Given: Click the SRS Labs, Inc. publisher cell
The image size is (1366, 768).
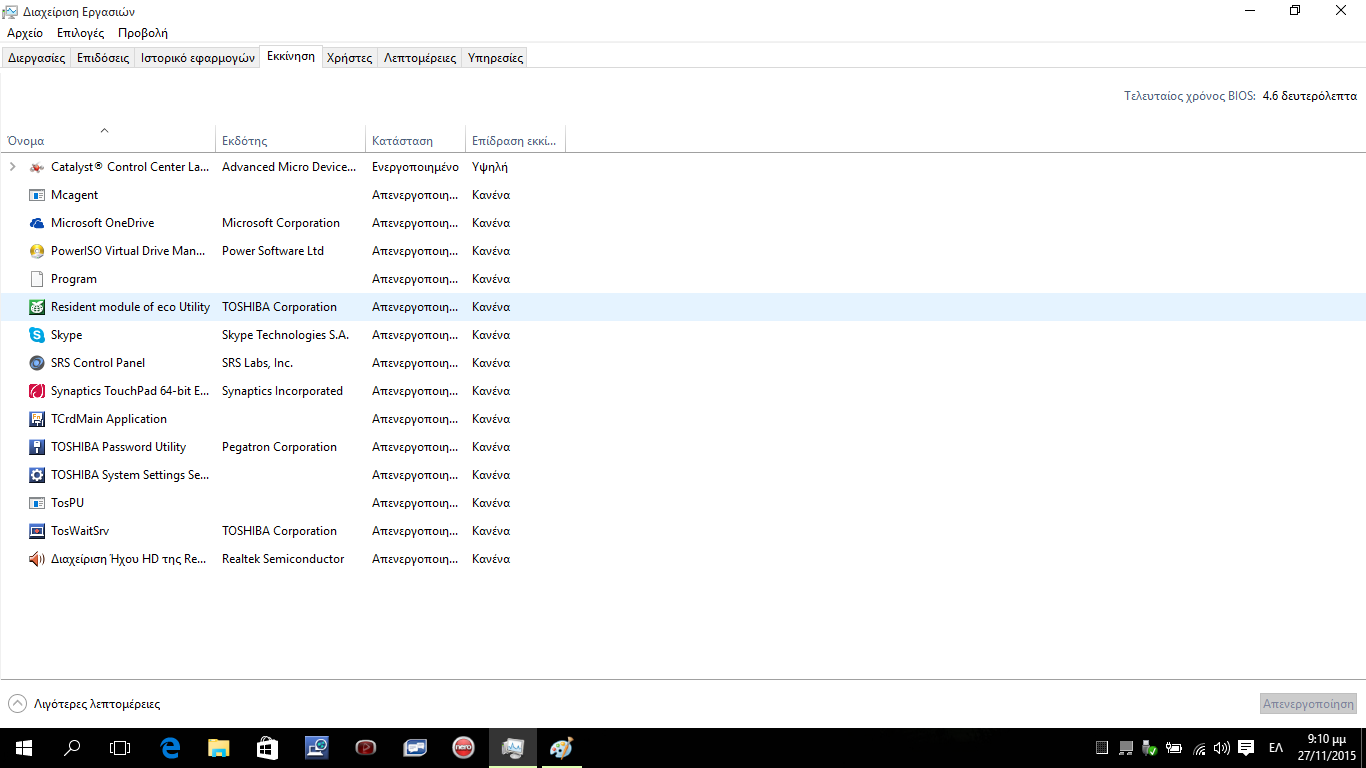Looking at the screenshot, I should pyautogui.click(x=257, y=363).
